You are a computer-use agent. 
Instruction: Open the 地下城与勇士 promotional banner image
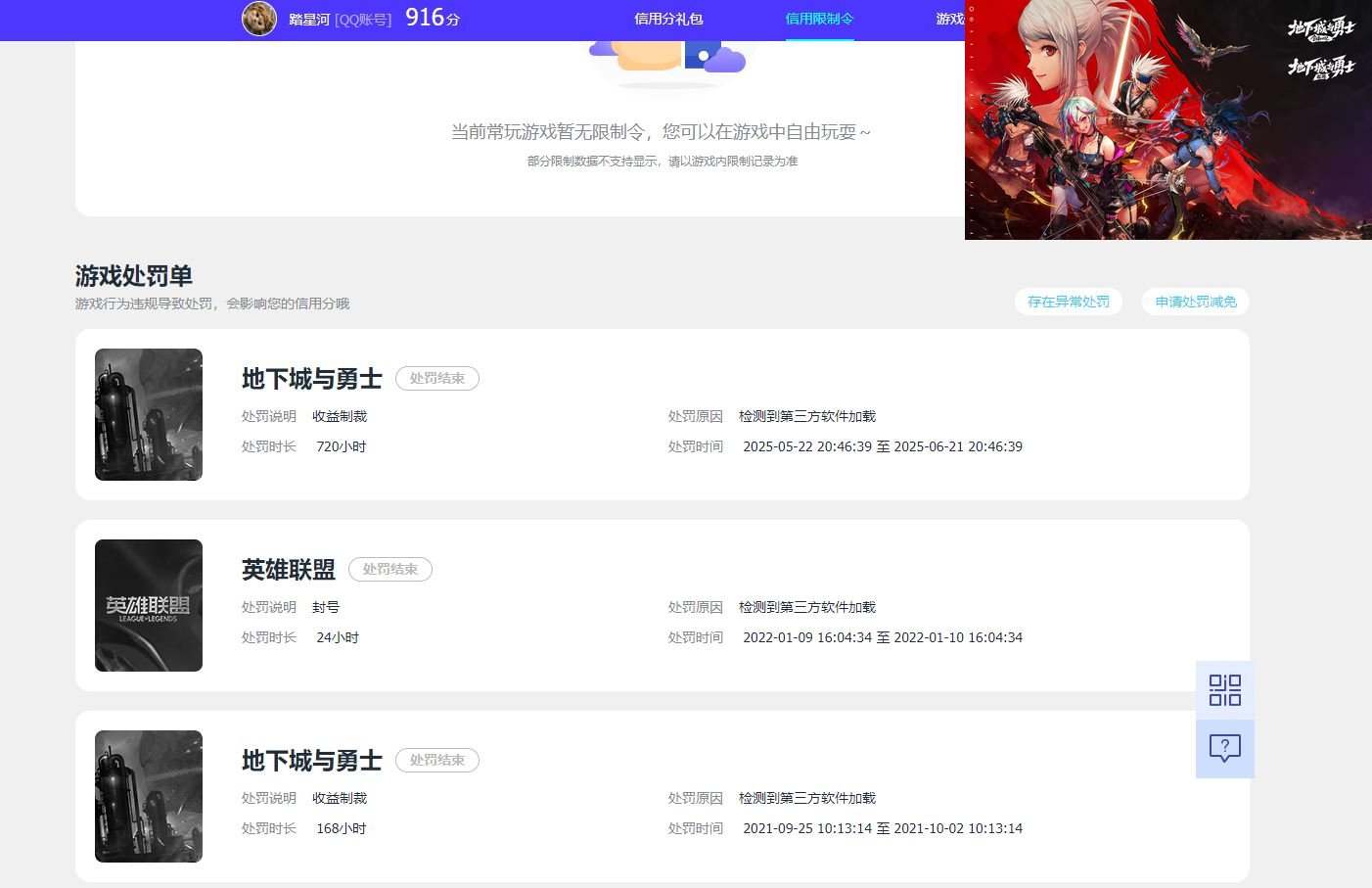tap(1168, 119)
